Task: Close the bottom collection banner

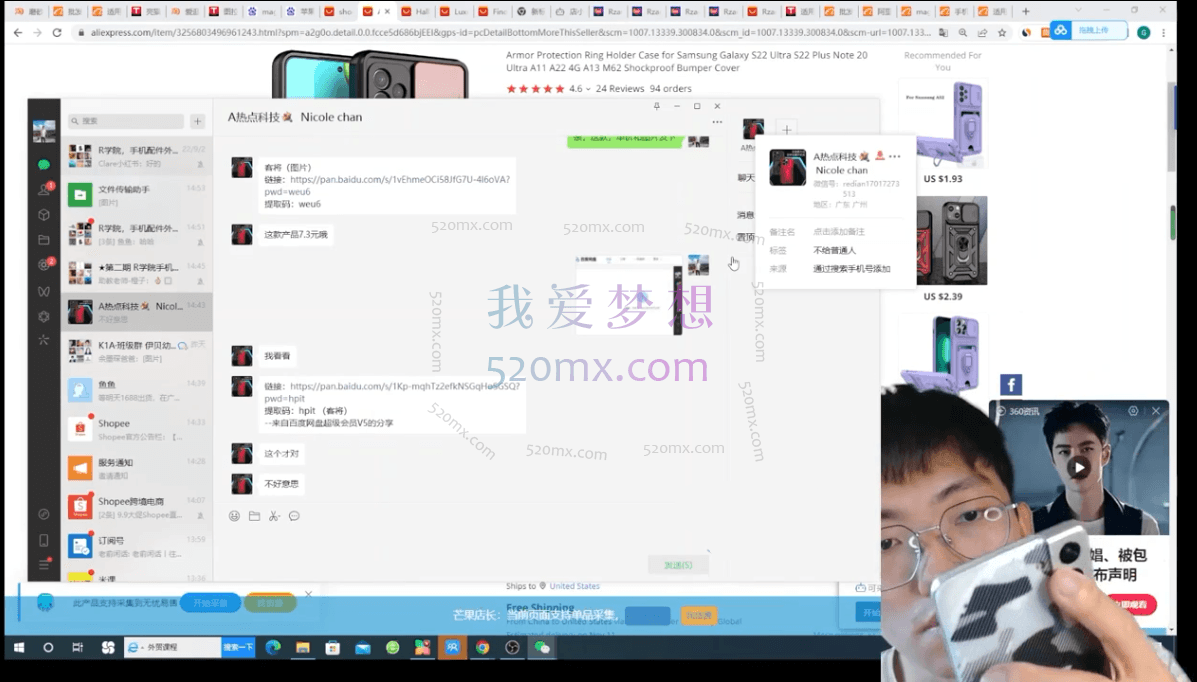Action: click(x=308, y=594)
